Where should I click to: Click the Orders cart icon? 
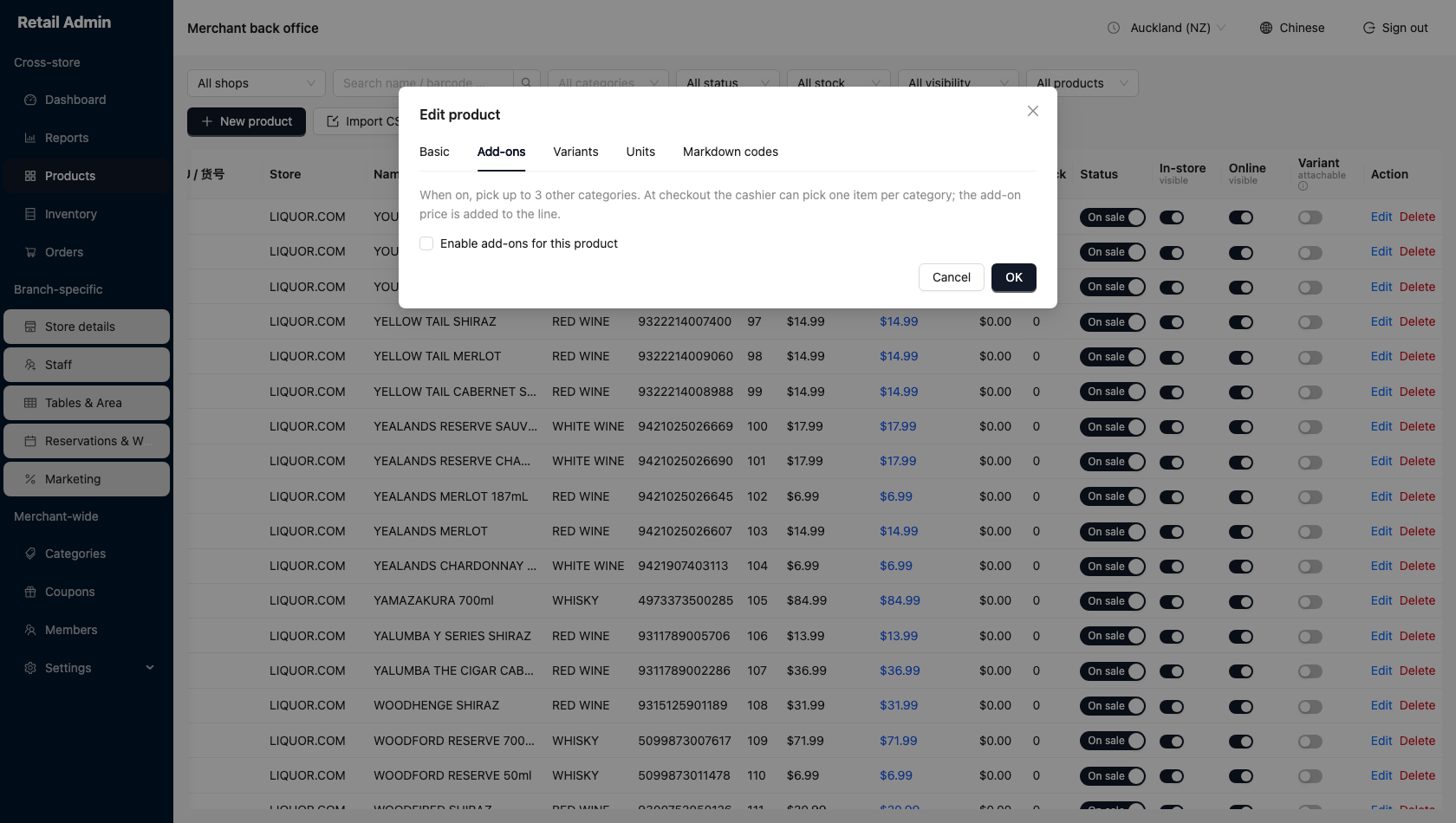30,252
